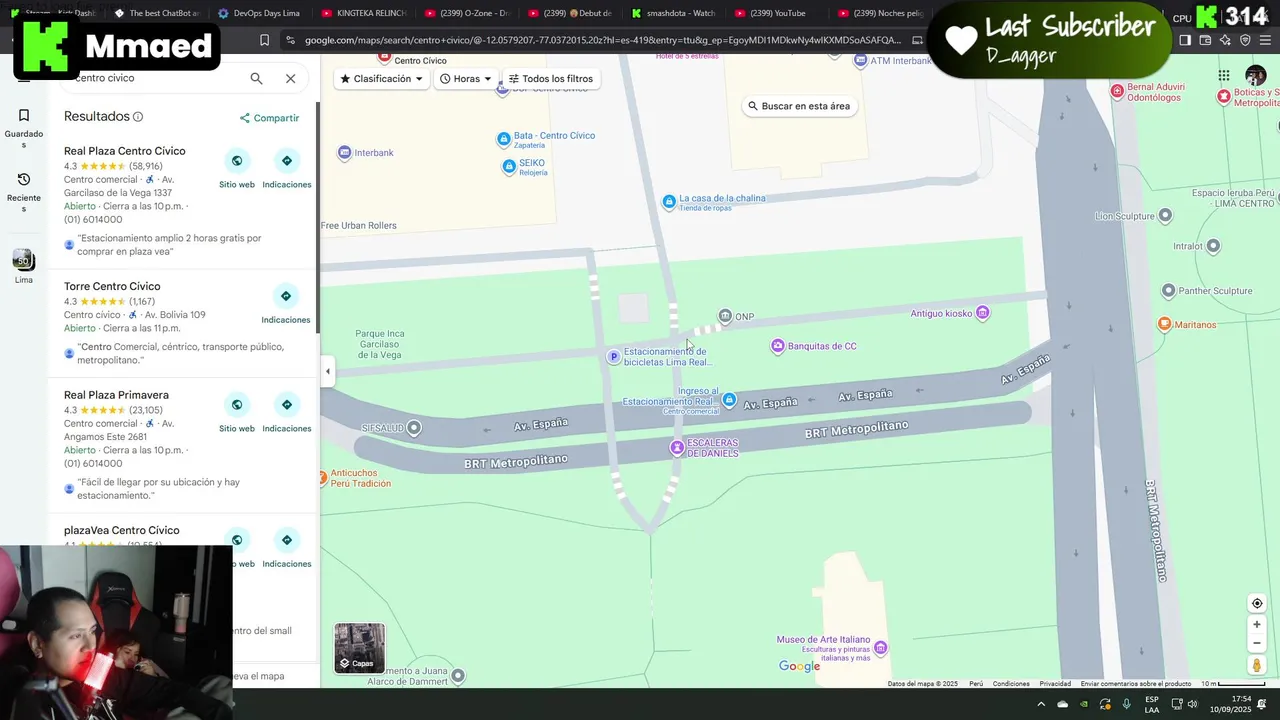Image resolution: width=1280 pixels, height=720 pixels.
Task: Click the Intraiot map marker
Action: [1213, 246]
